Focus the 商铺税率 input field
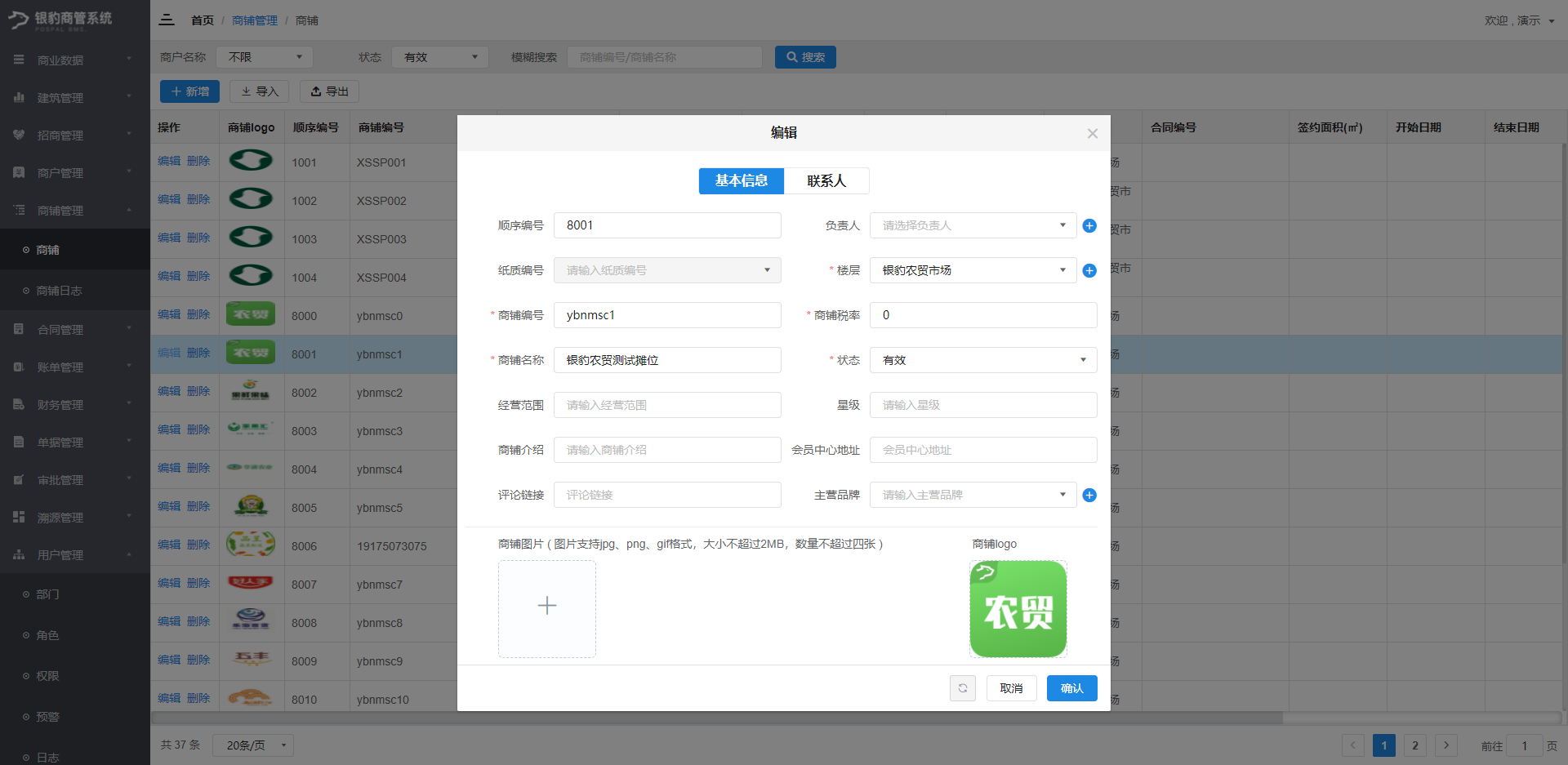Image resolution: width=1568 pixels, height=765 pixels. tap(983, 315)
